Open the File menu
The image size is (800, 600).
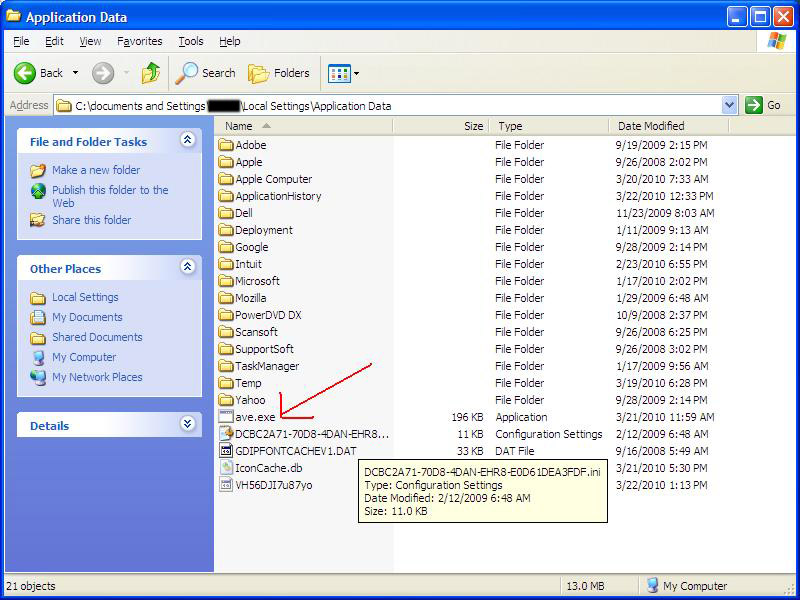click(x=21, y=41)
